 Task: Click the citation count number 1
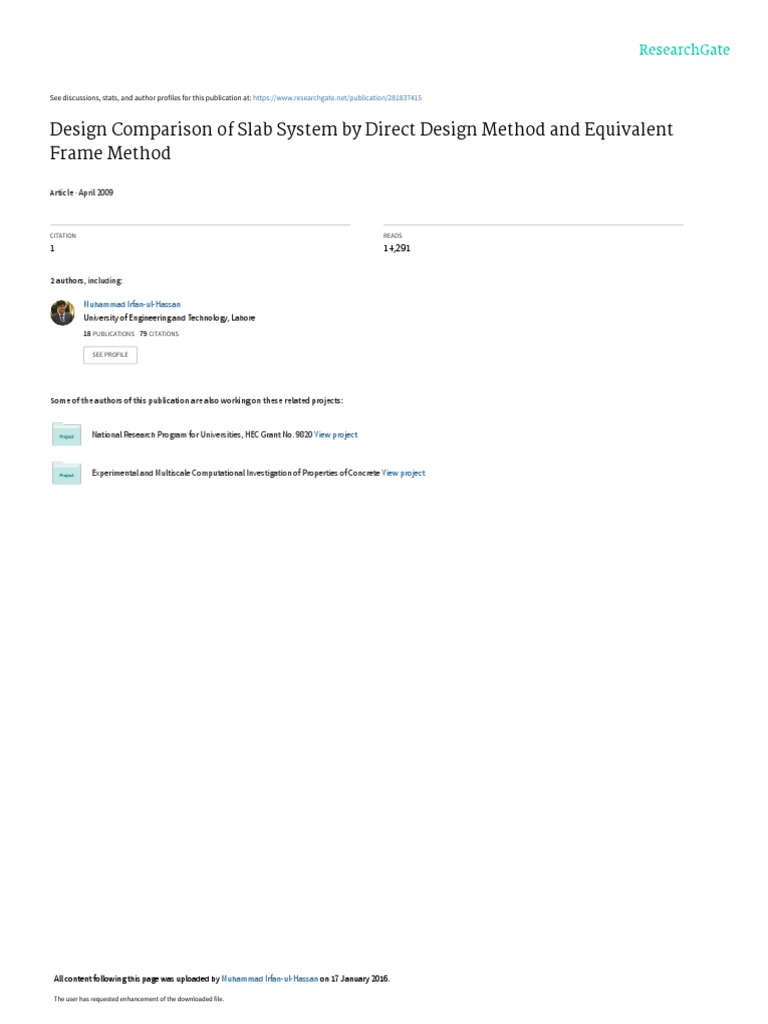[52, 248]
